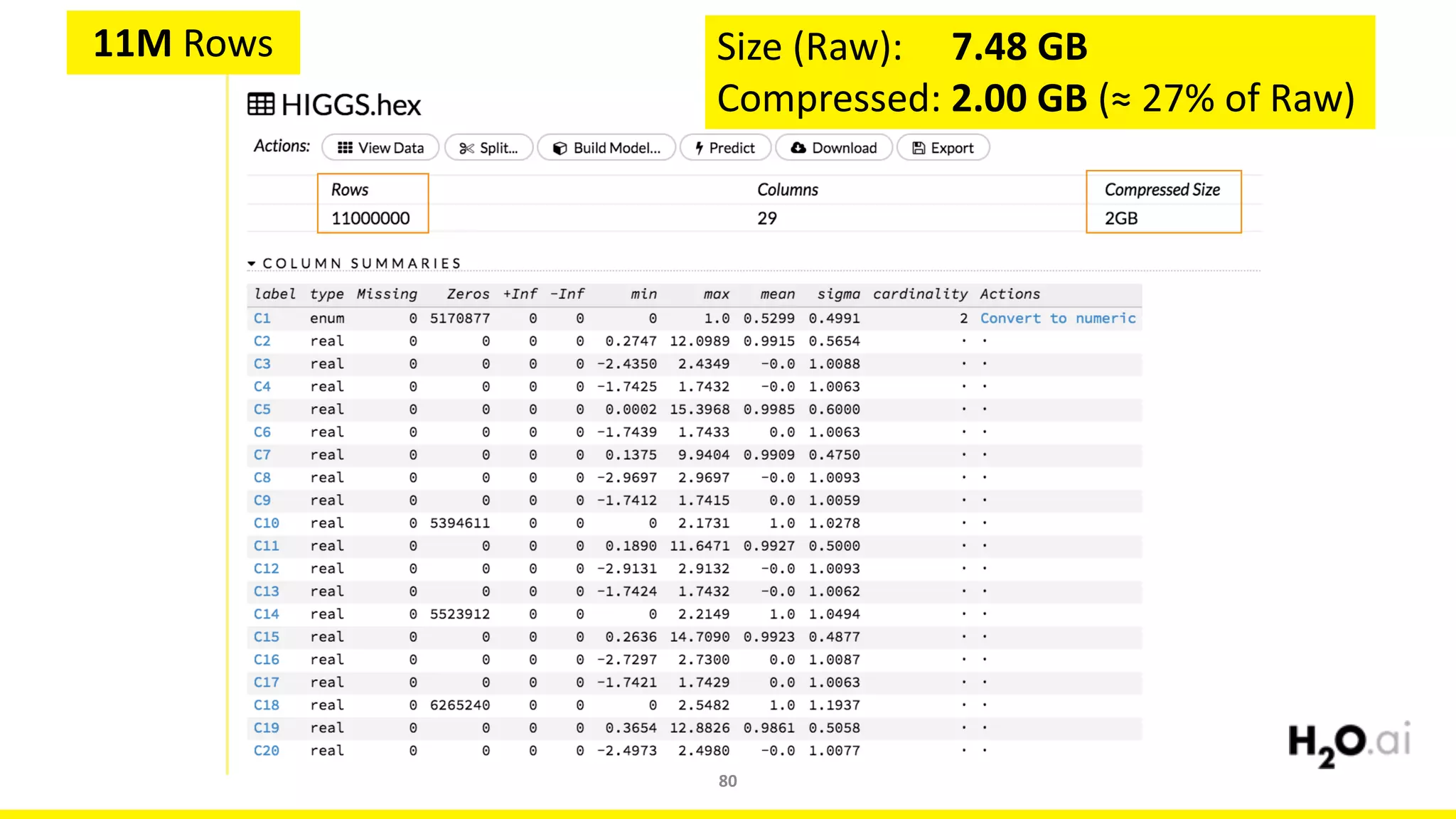The height and width of the screenshot is (819, 1456).
Task: Collapse the Column Summaries section
Action: click(x=355, y=264)
